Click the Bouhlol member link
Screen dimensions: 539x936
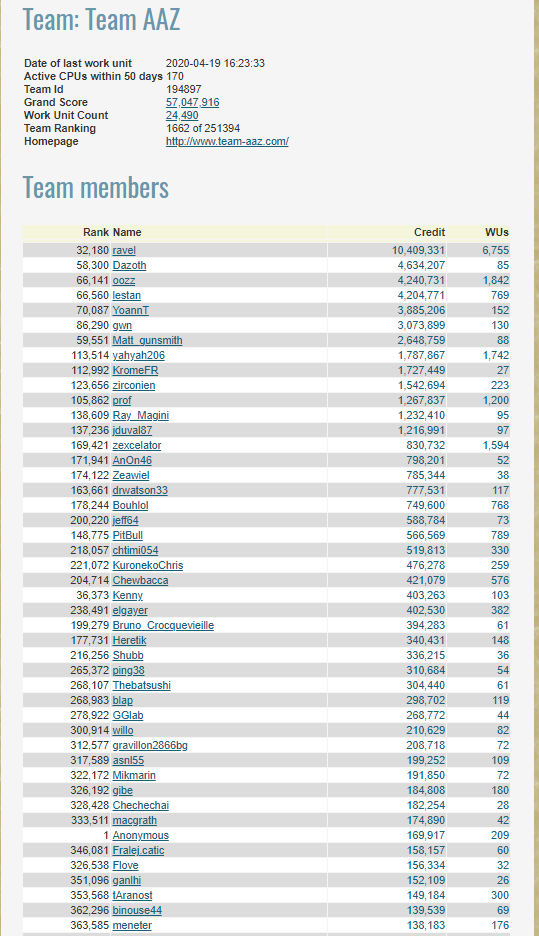(x=130, y=505)
